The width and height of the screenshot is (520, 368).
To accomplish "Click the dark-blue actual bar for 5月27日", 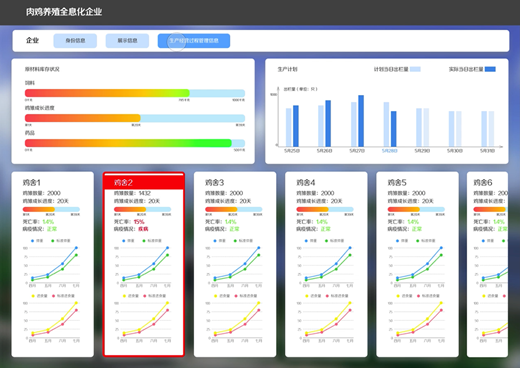I will point(361,121).
